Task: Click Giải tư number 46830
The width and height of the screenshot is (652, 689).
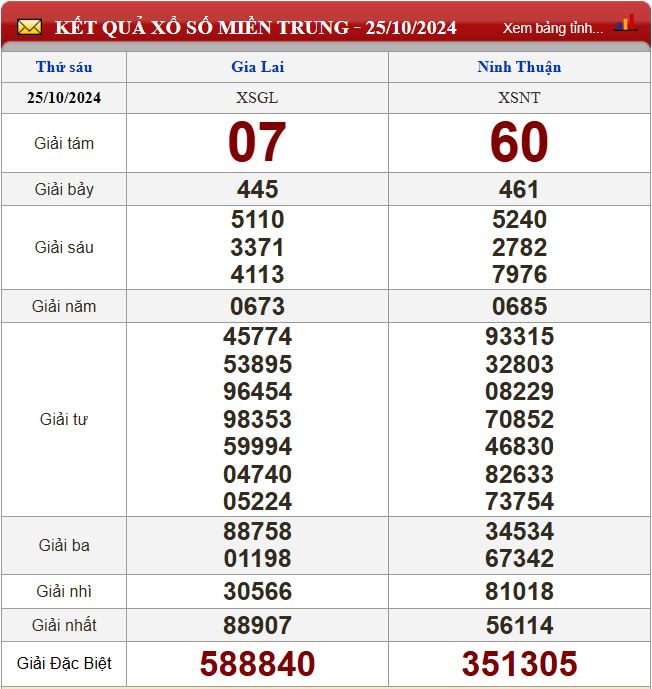Action: (x=519, y=446)
